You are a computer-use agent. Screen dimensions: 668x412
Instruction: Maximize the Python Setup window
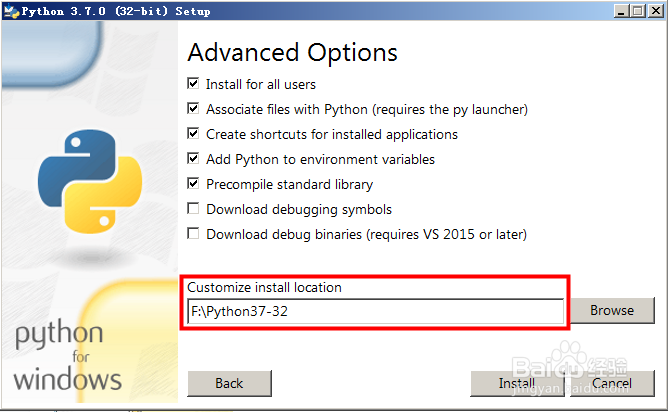[638, 11]
